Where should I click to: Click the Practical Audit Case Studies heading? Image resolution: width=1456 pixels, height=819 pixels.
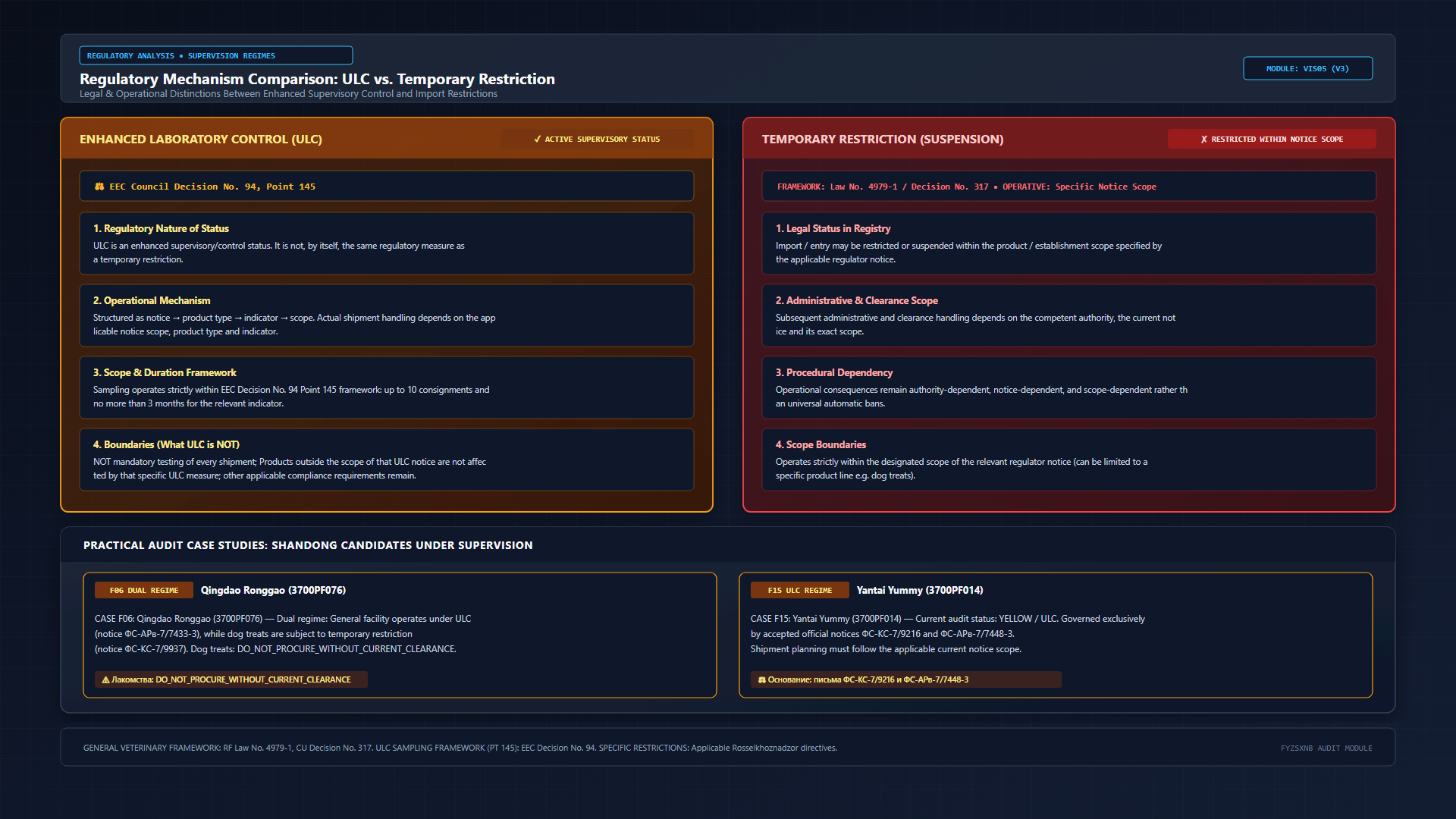(x=308, y=545)
